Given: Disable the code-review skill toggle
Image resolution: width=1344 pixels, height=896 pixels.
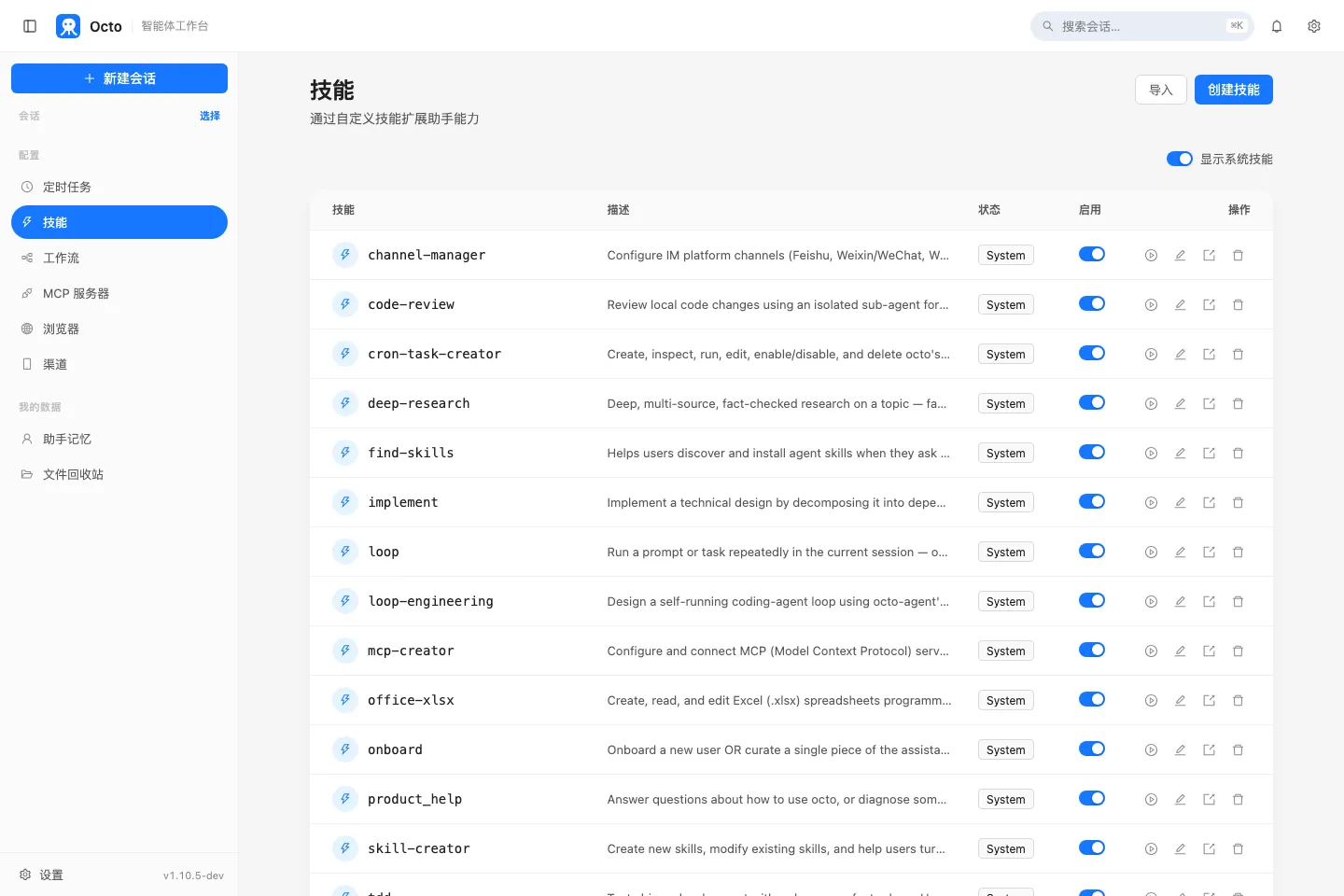Looking at the screenshot, I should click(1091, 303).
